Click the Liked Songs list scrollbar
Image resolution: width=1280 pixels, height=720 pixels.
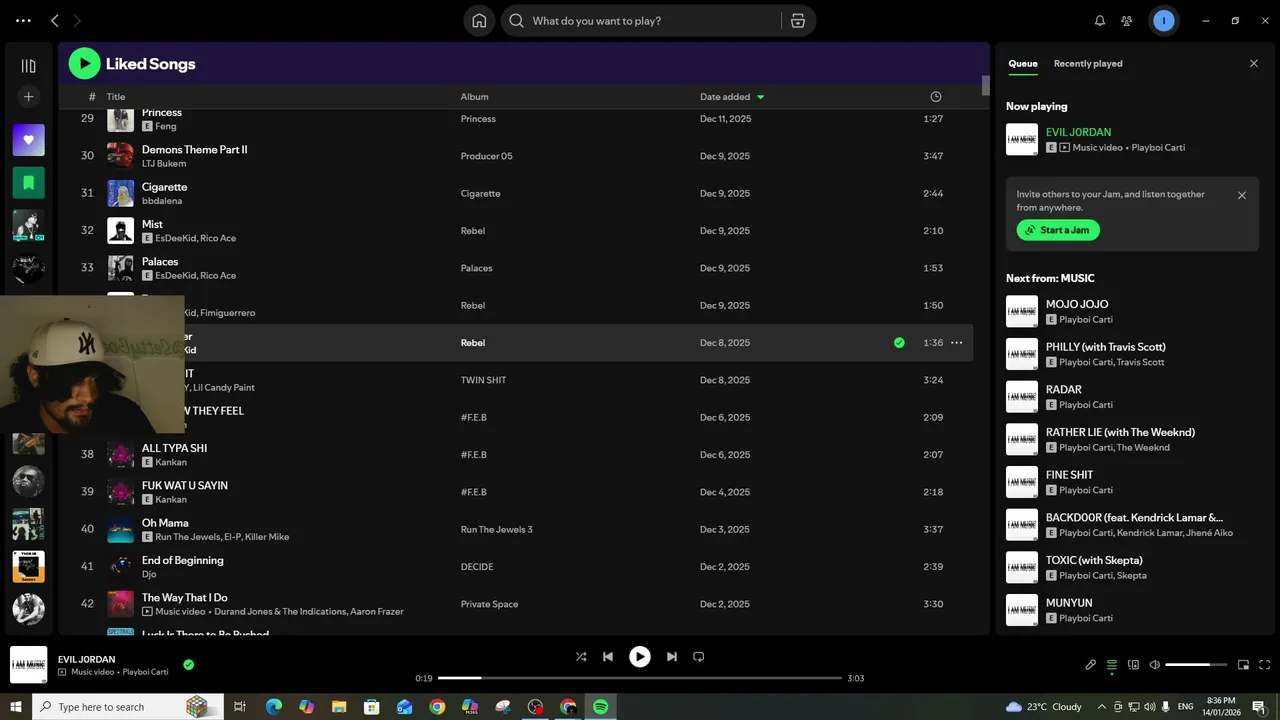tap(985, 85)
